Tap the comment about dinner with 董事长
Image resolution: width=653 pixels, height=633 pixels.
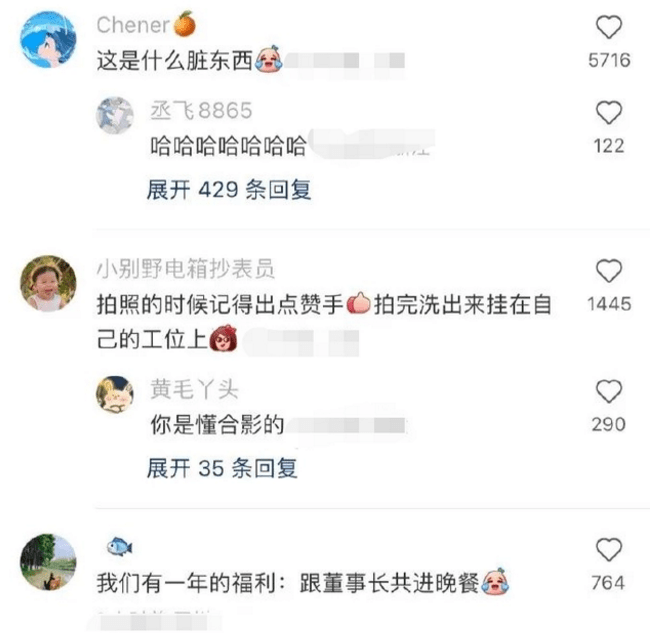point(303,582)
